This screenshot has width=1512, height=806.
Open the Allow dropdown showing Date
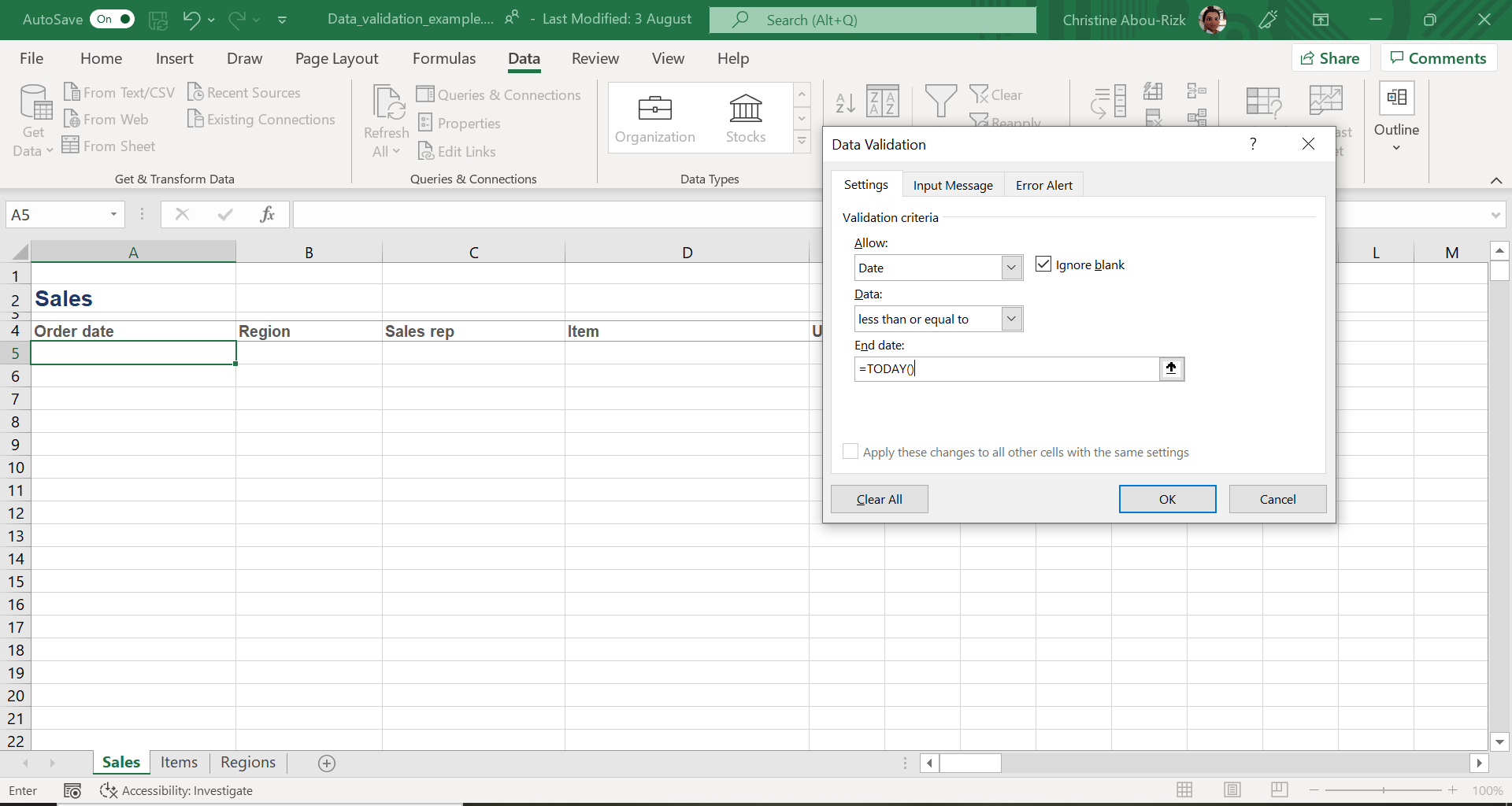(1011, 268)
